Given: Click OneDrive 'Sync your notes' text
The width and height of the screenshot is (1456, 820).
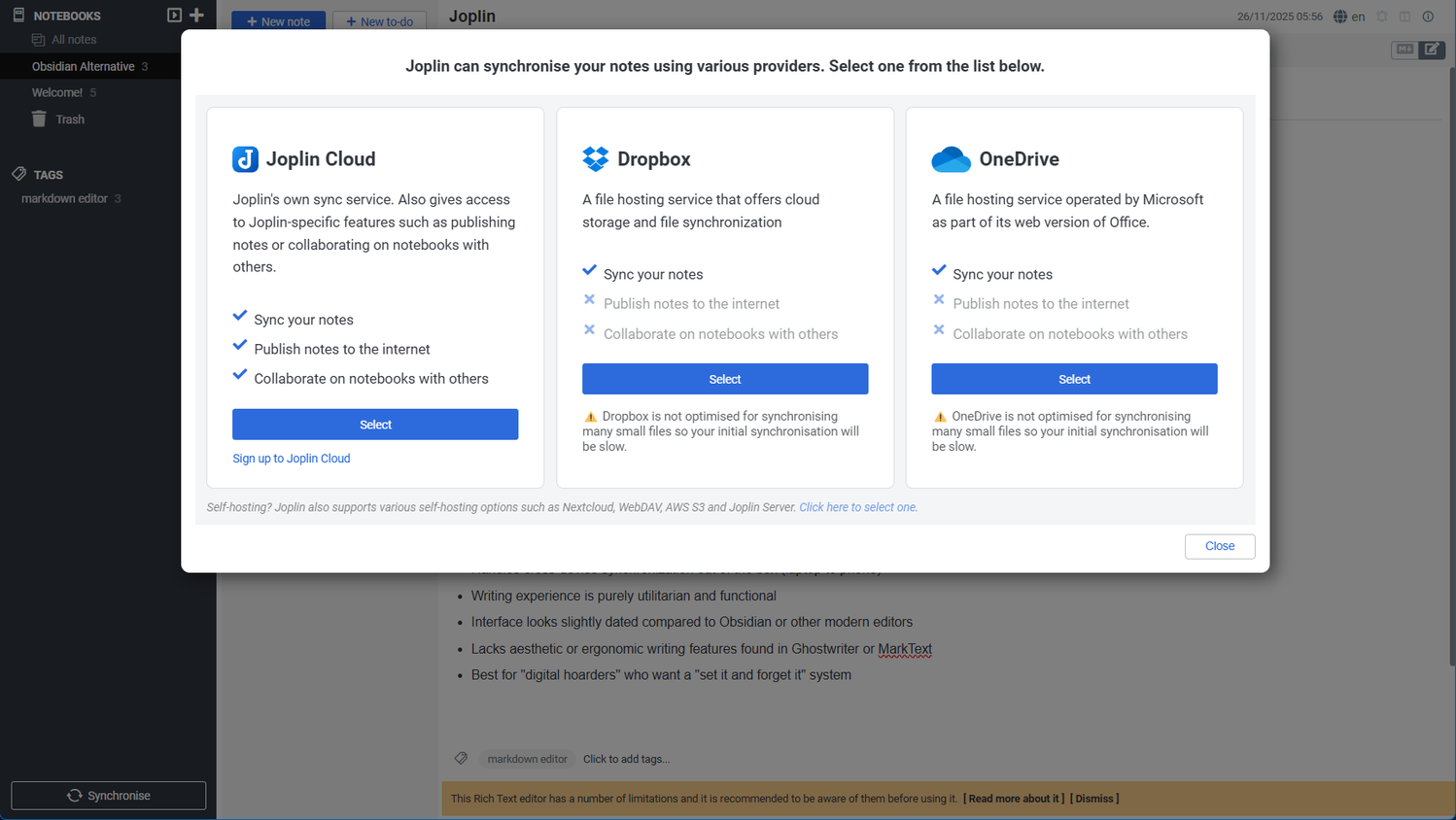Looking at the screenshot, I should 1002,274.
